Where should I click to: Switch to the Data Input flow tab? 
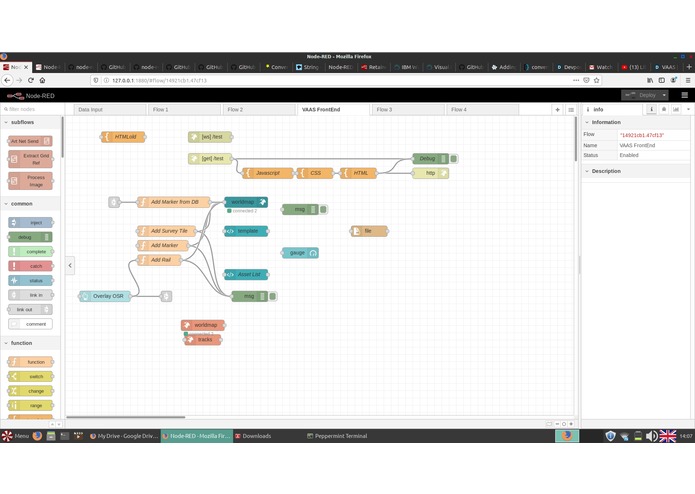109,109
